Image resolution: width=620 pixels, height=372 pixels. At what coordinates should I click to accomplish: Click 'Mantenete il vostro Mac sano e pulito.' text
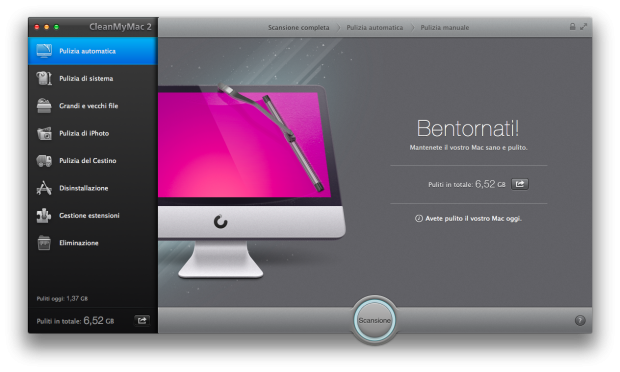click(x=469, y=147)
